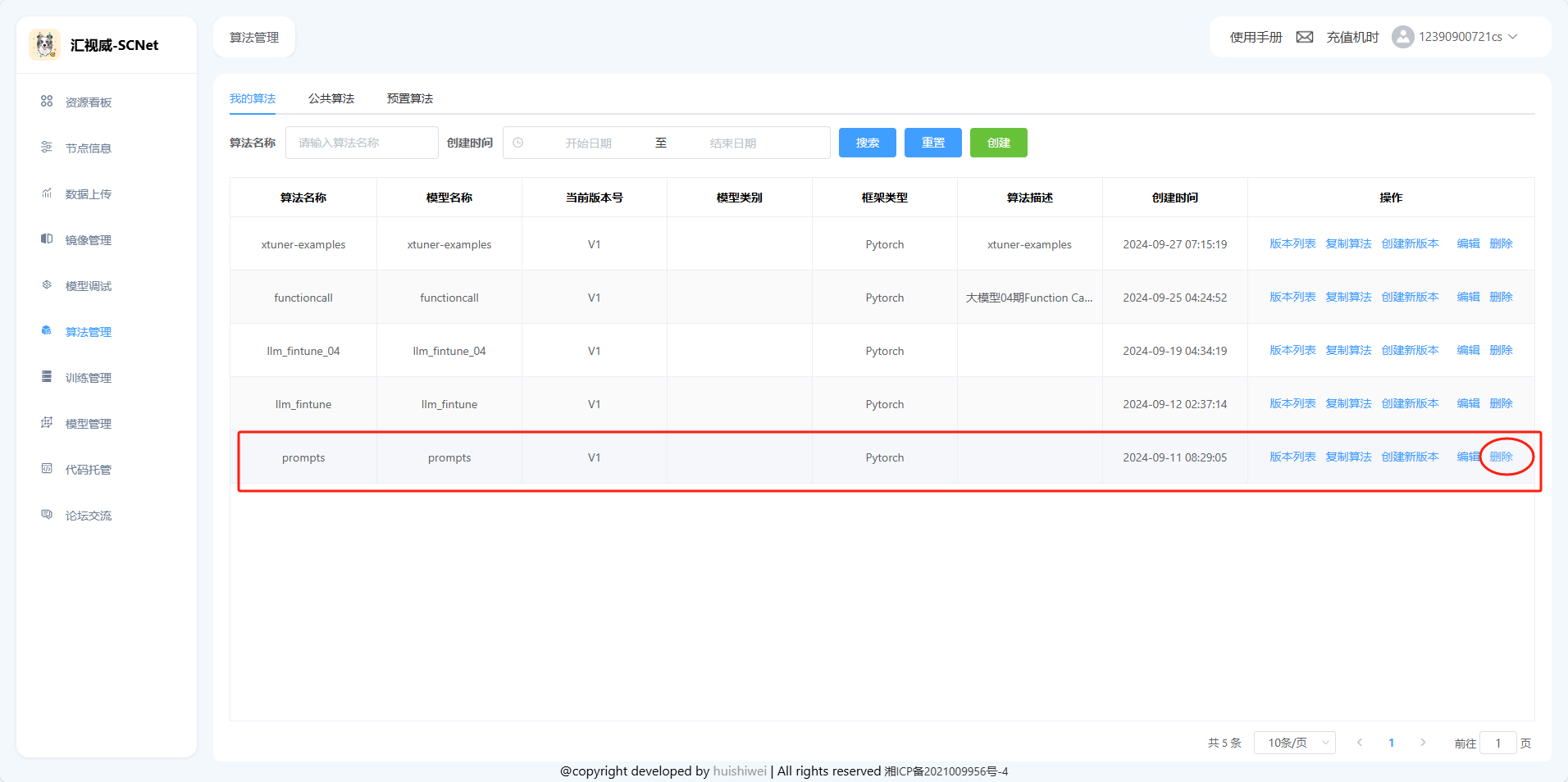This screenshot has width=1568, height=782.
Task: Open the 开始日期 date picker
Action: click(588, 143)
